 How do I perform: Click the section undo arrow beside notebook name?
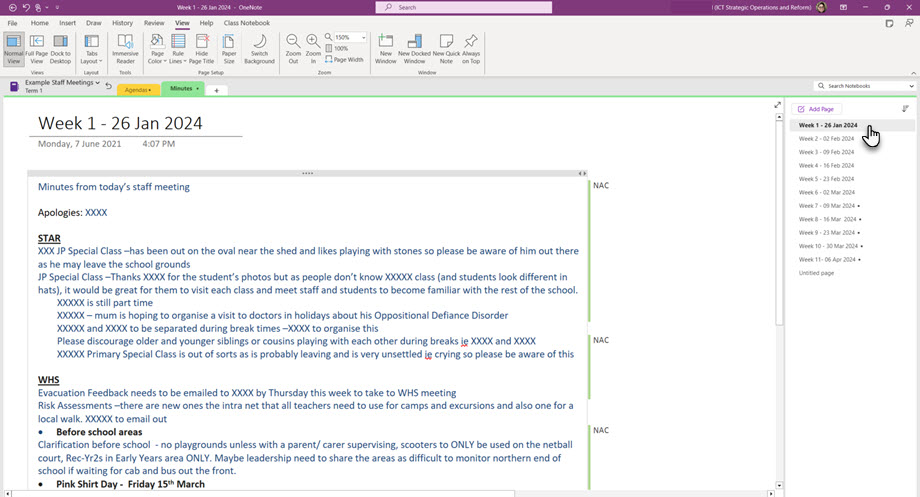click(109, 86)
